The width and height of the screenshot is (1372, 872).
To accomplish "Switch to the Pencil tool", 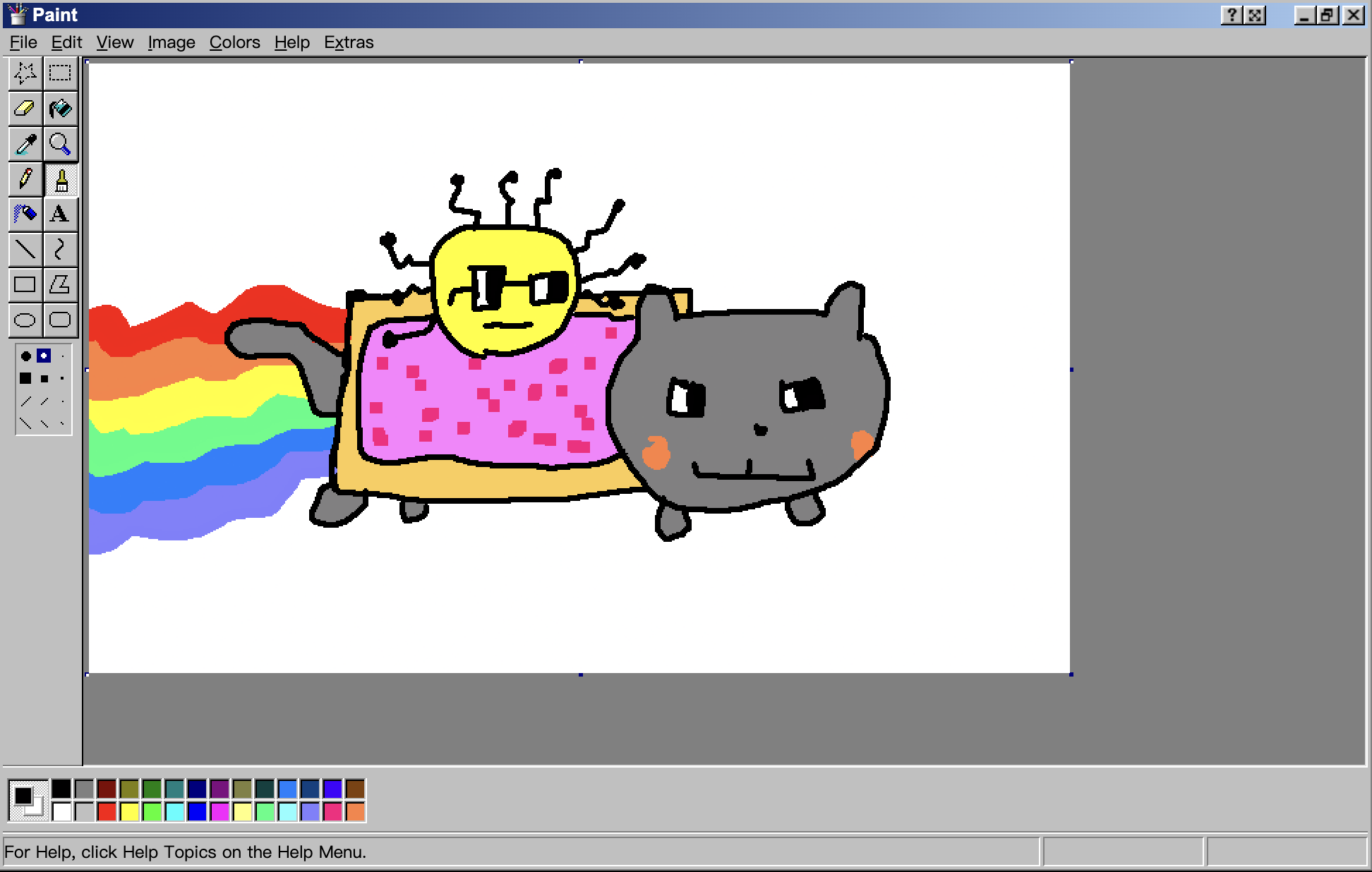I will point(25,179).
